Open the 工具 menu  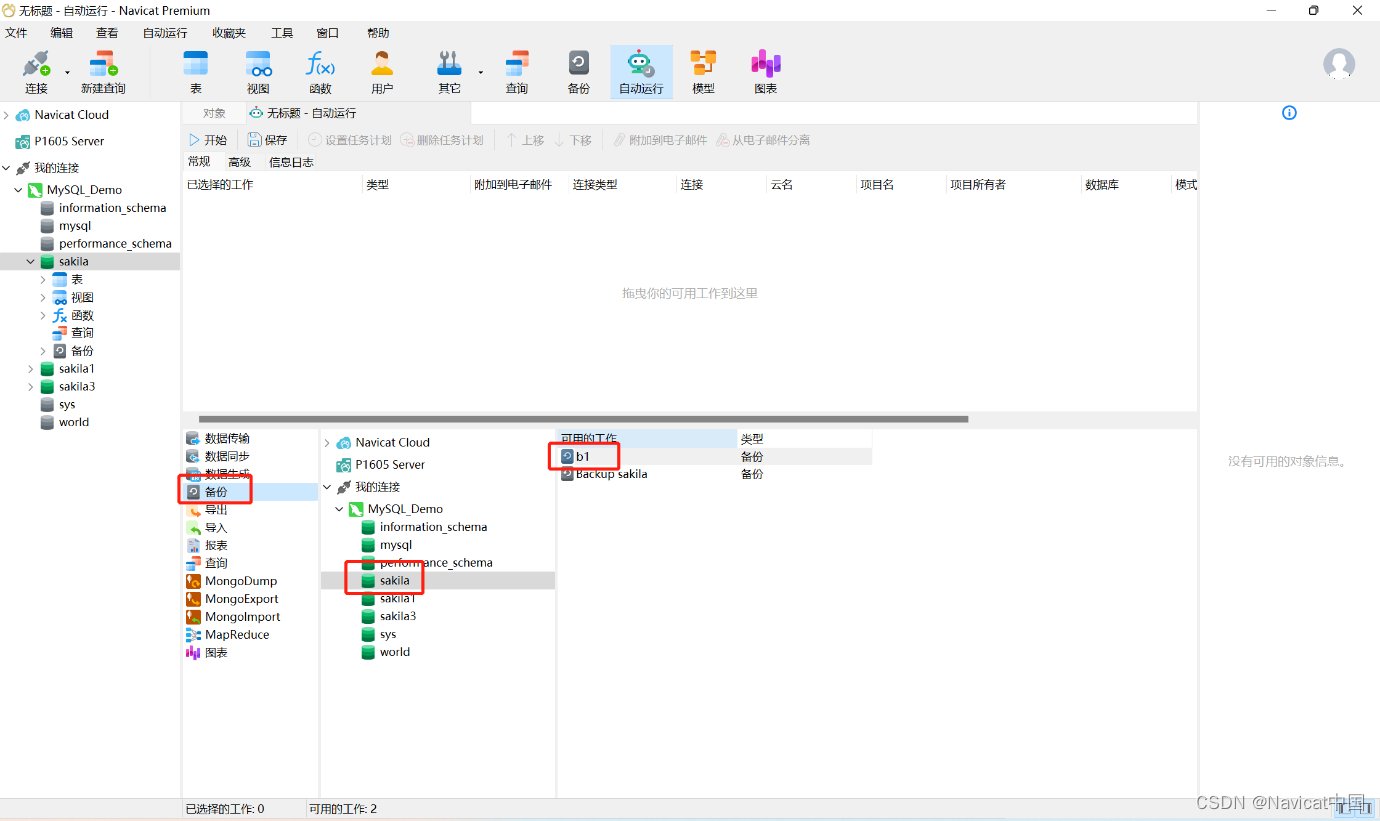(282, 33)
